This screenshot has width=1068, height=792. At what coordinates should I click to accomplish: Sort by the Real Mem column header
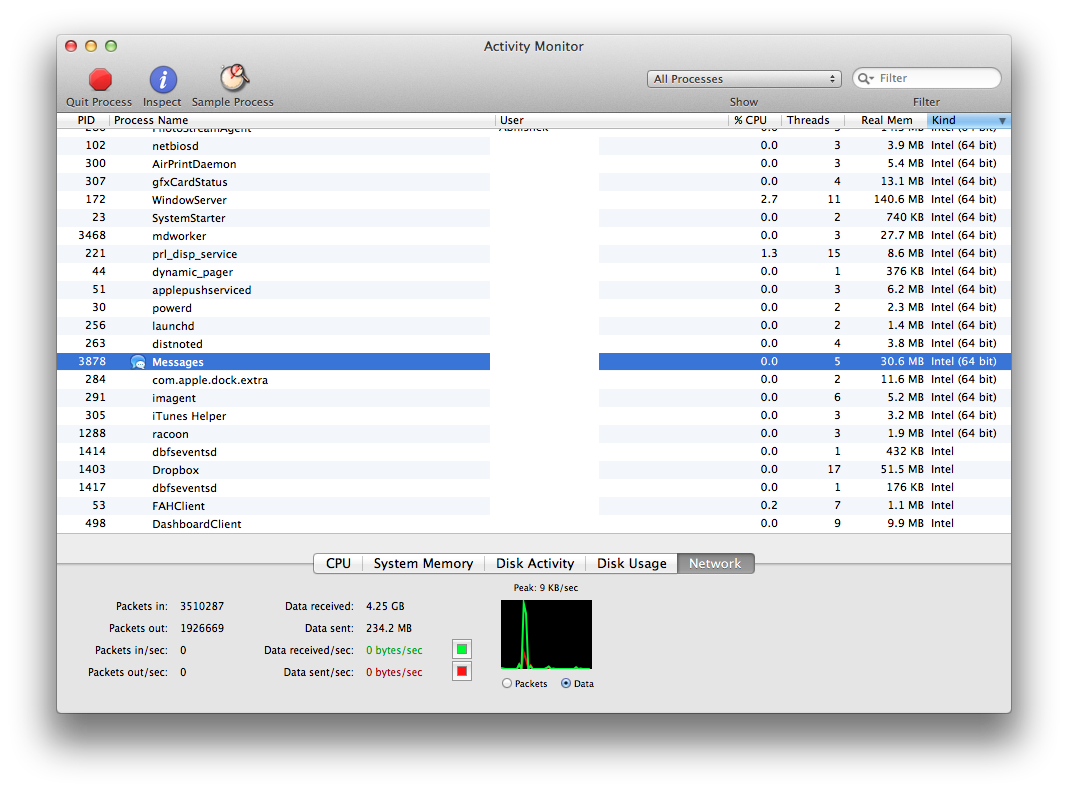886,120
